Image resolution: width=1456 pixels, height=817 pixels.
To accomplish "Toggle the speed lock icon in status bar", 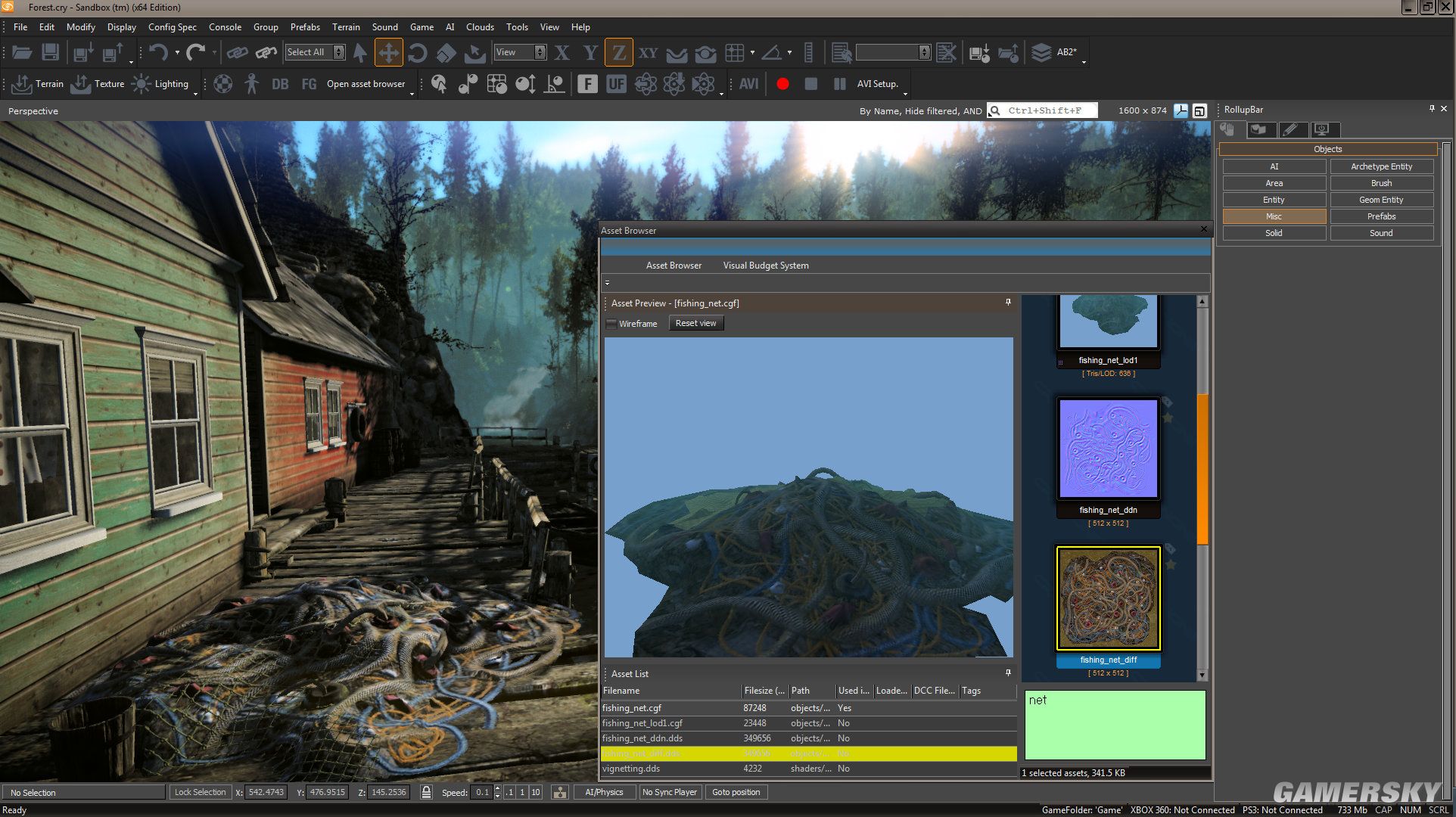I will point(426,792).
